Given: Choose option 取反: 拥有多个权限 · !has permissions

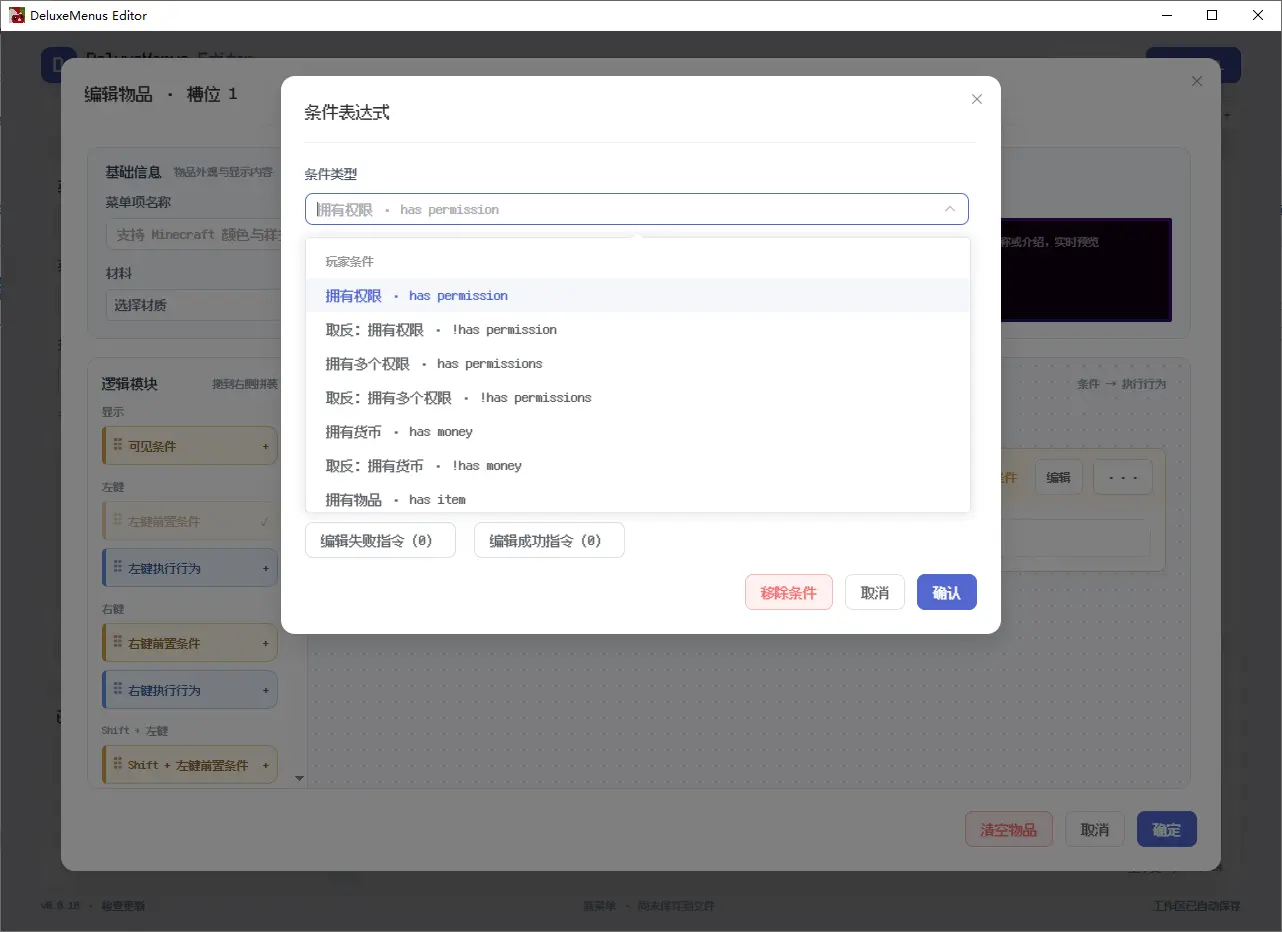Looking at the screenshot, I should [x=638, y=398].
